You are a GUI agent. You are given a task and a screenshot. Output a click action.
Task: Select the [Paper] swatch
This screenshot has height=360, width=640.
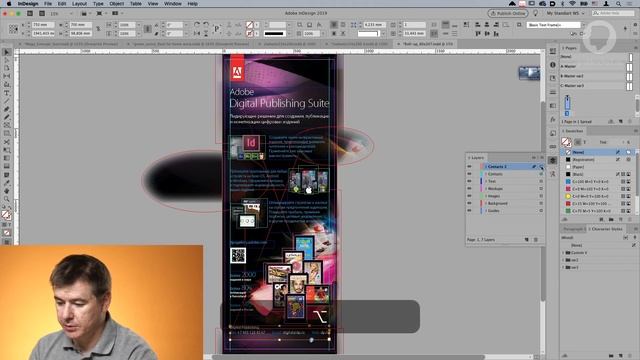pos(597,167)
